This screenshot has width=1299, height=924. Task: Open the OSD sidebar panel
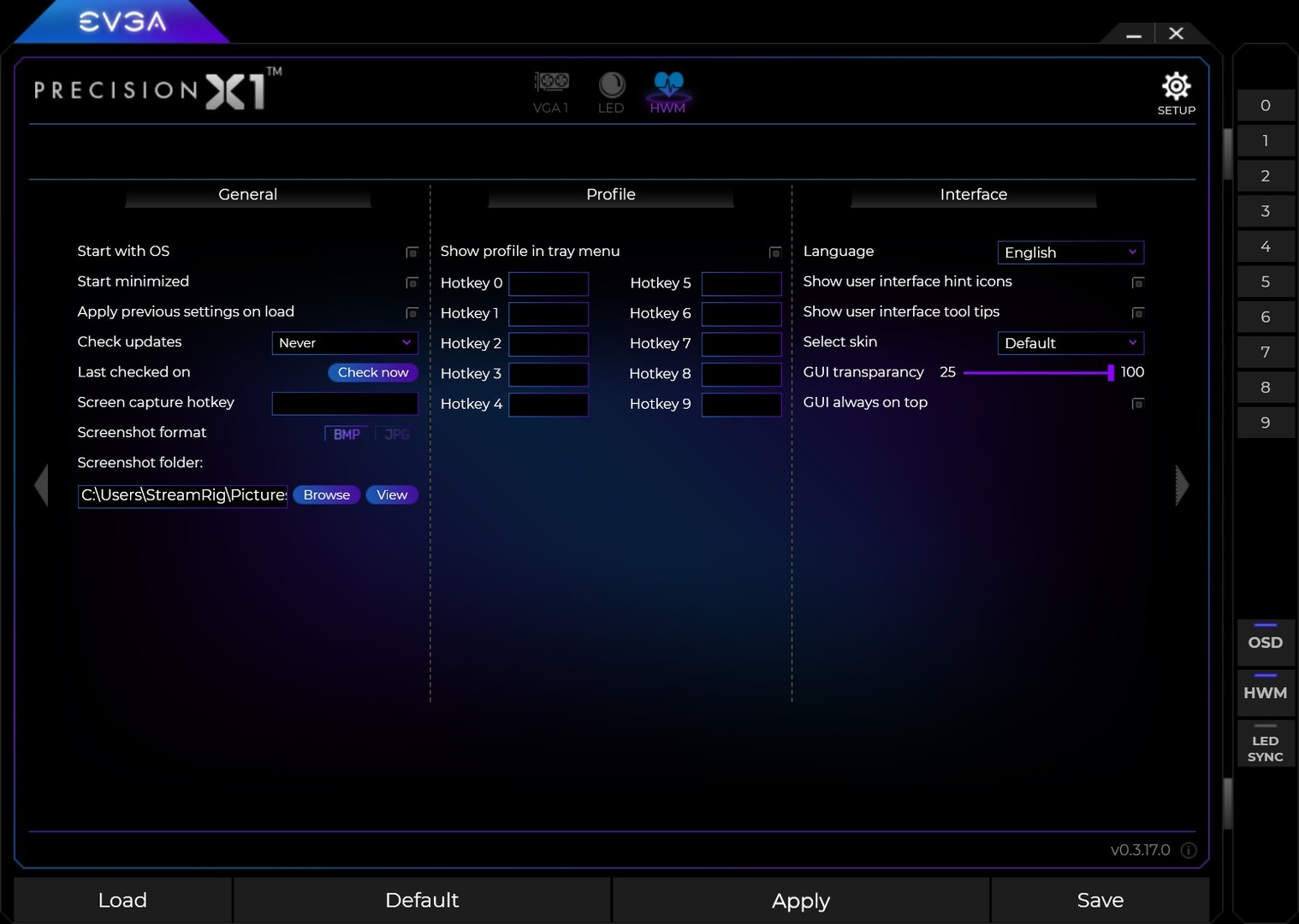click(1266, 643)
